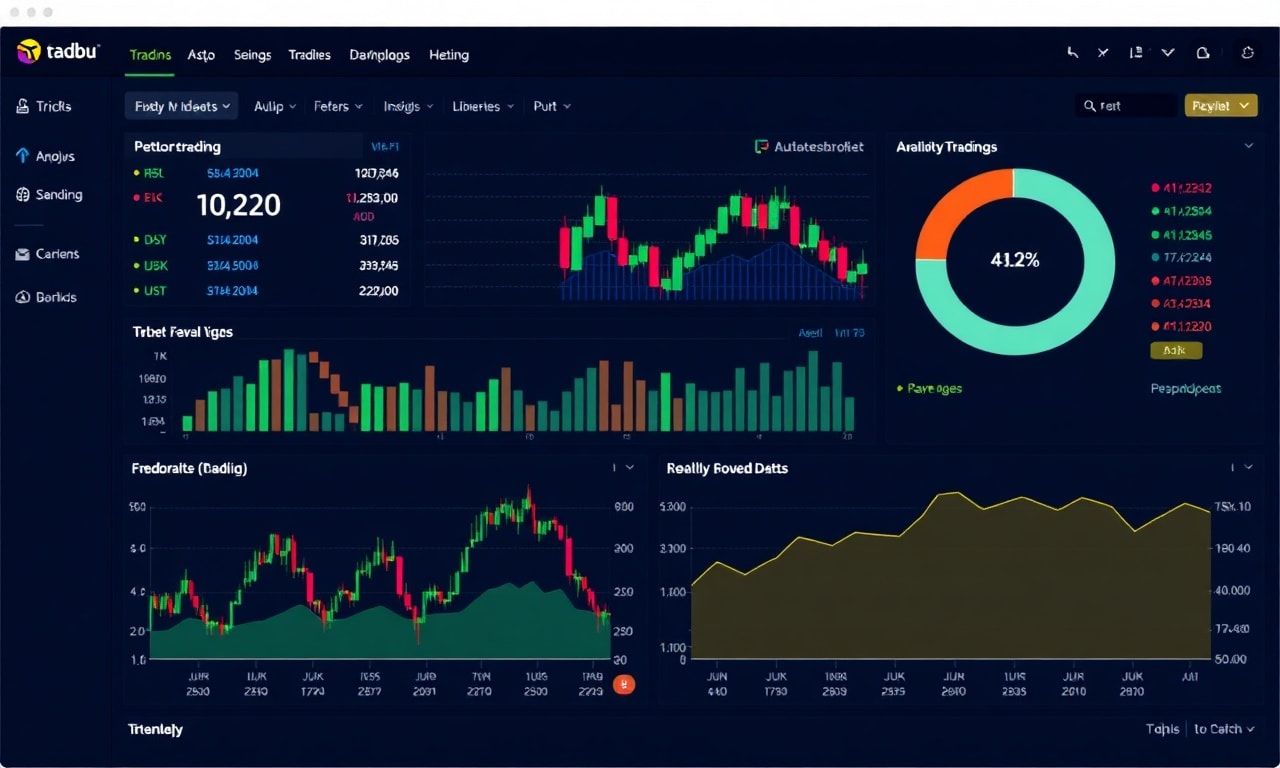Click the bell notification icon in header
Image resolution: width=1280 pixels, height=768 pixels.
point(1204,54)
